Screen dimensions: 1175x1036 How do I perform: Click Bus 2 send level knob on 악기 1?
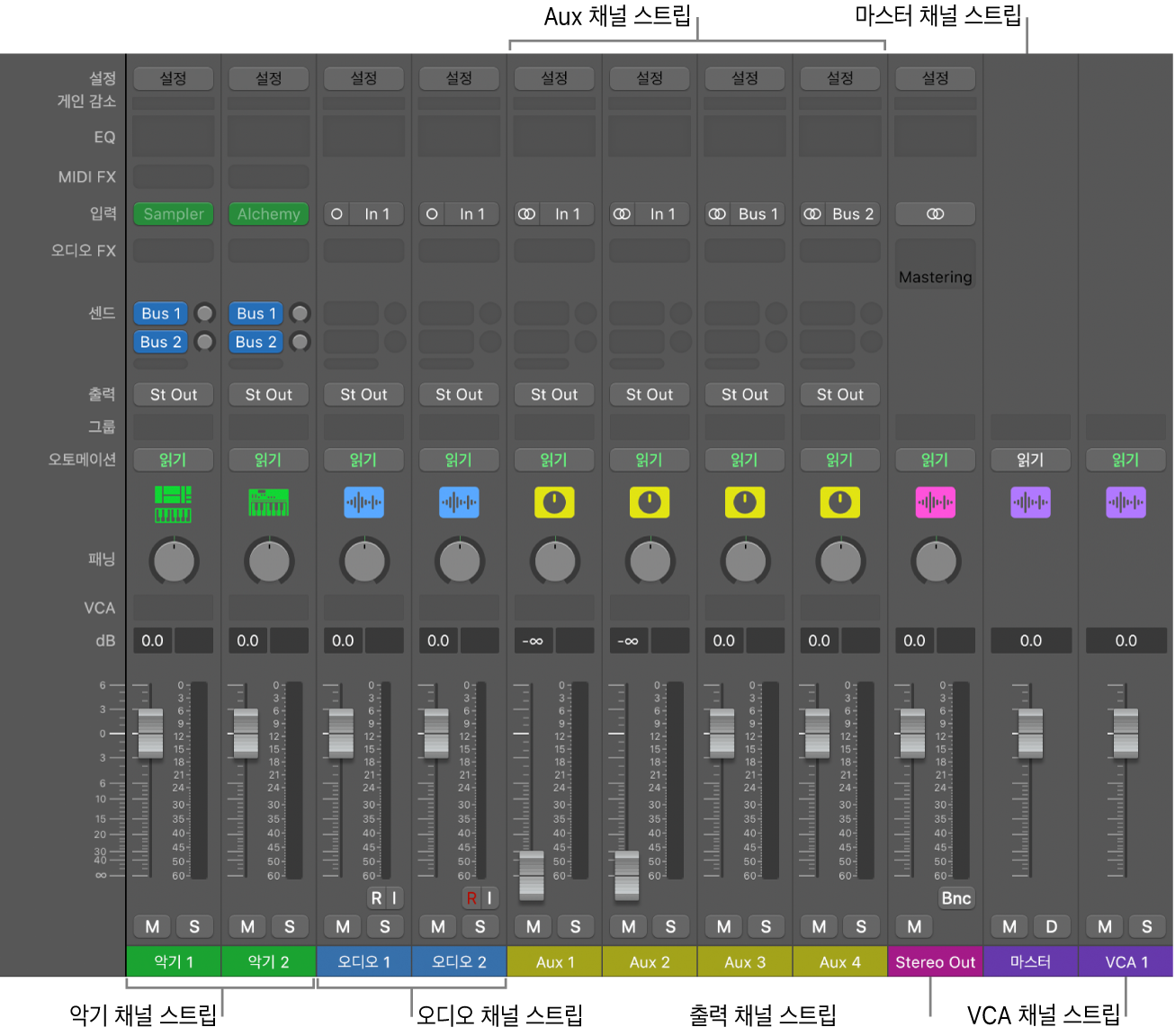[205, 342]
